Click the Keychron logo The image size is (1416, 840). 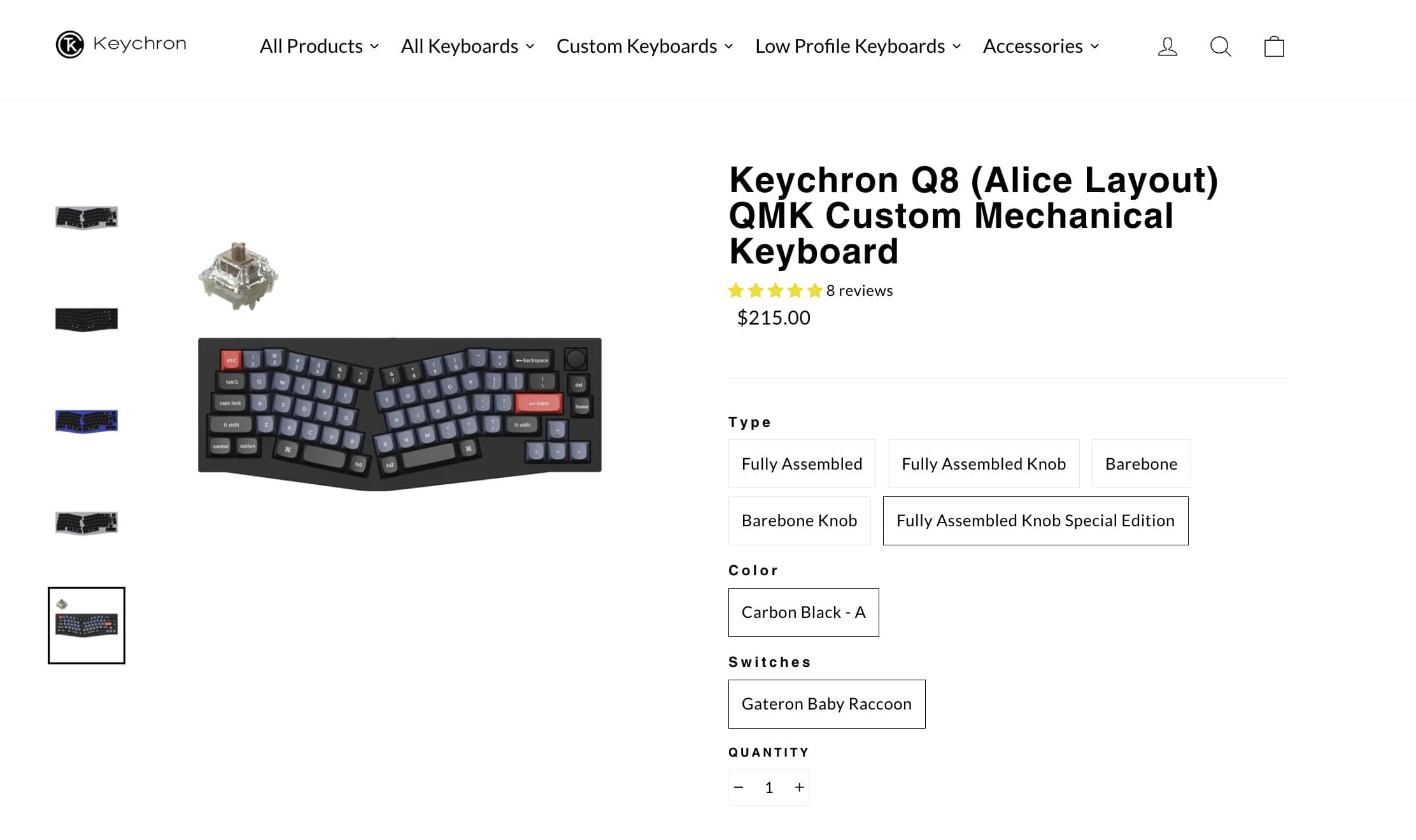tap(121, 45)
